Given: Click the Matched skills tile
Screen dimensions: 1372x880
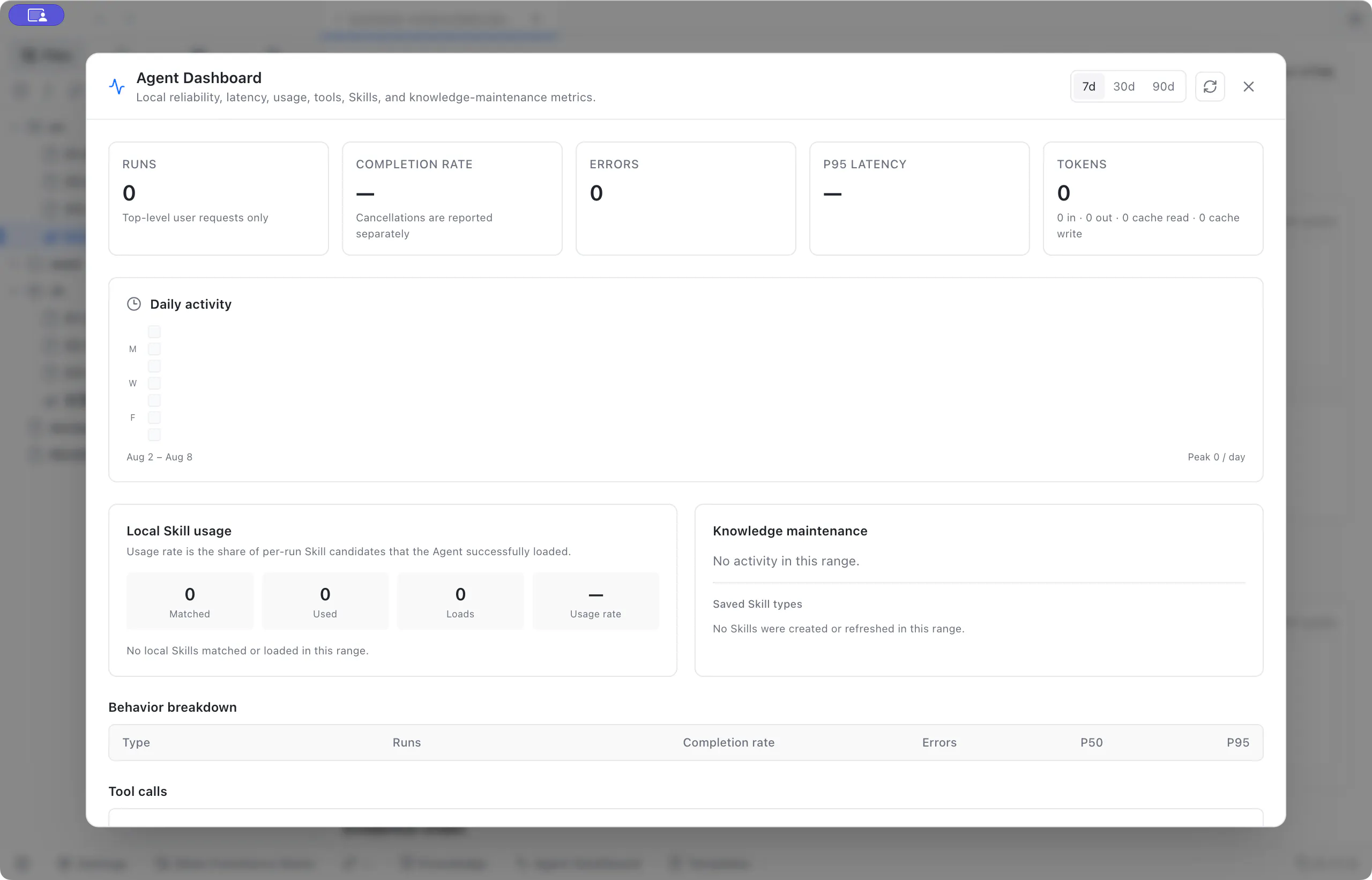Looking at the screenshot, I should point(190,601).
